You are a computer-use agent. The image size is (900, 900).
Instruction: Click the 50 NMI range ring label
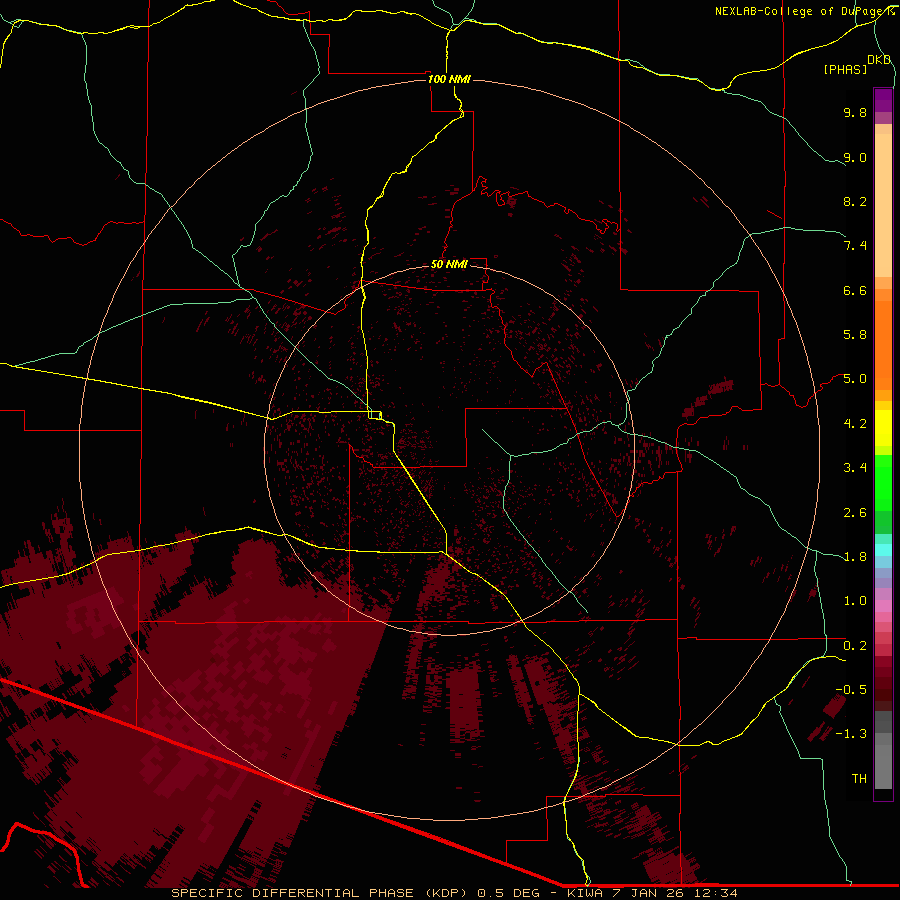[449, 264]
